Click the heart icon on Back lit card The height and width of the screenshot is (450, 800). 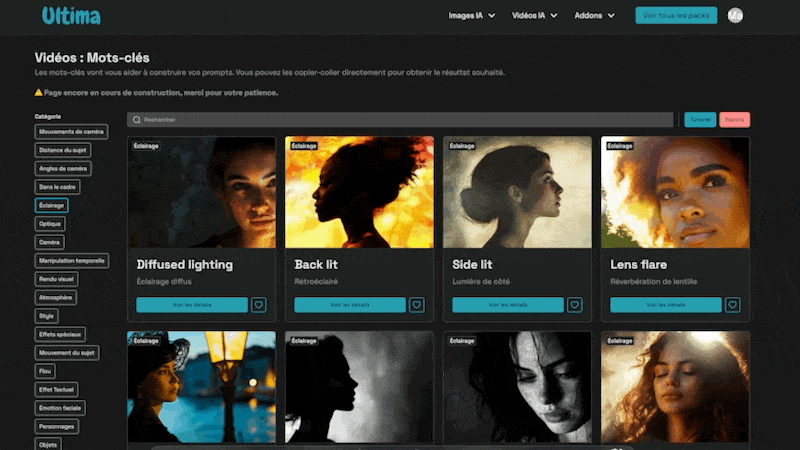pyautogui.click(x=417, y=305)
